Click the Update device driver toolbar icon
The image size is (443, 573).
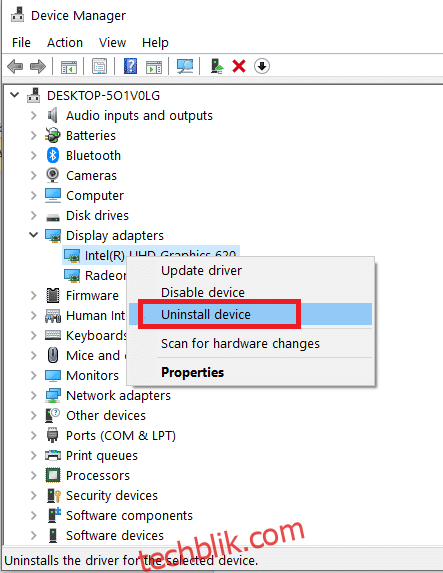217,66
